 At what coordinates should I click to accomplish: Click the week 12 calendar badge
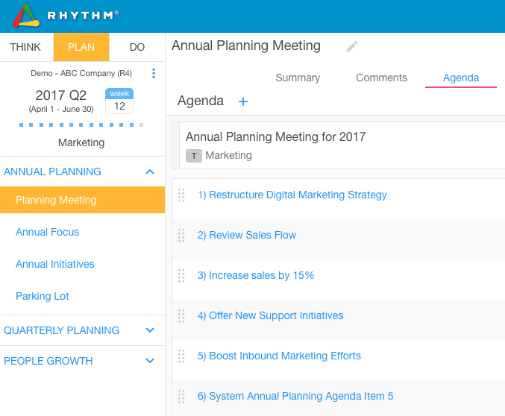click(119, 101)
